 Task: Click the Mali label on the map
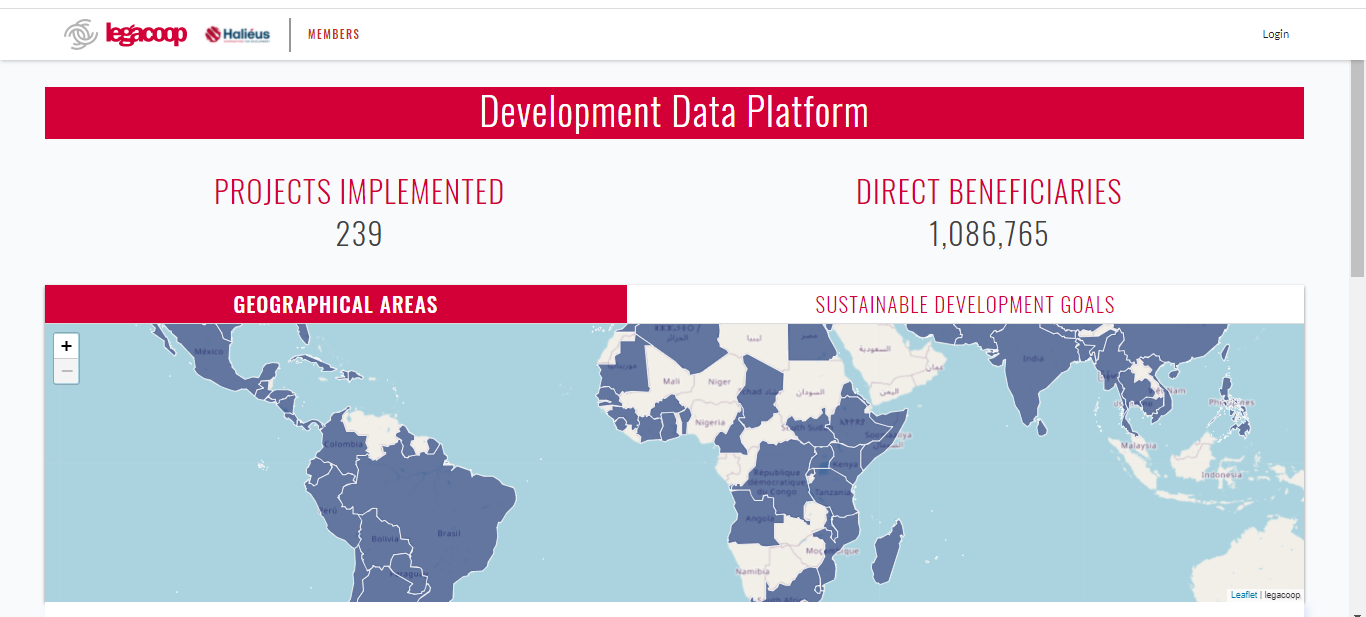tap(671, 381)
